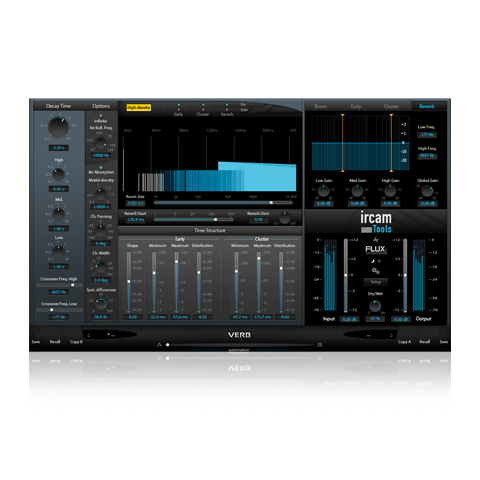Adjust the main Decay Time knob
Screen dimensions: 480x480
(x=58, y=127)
